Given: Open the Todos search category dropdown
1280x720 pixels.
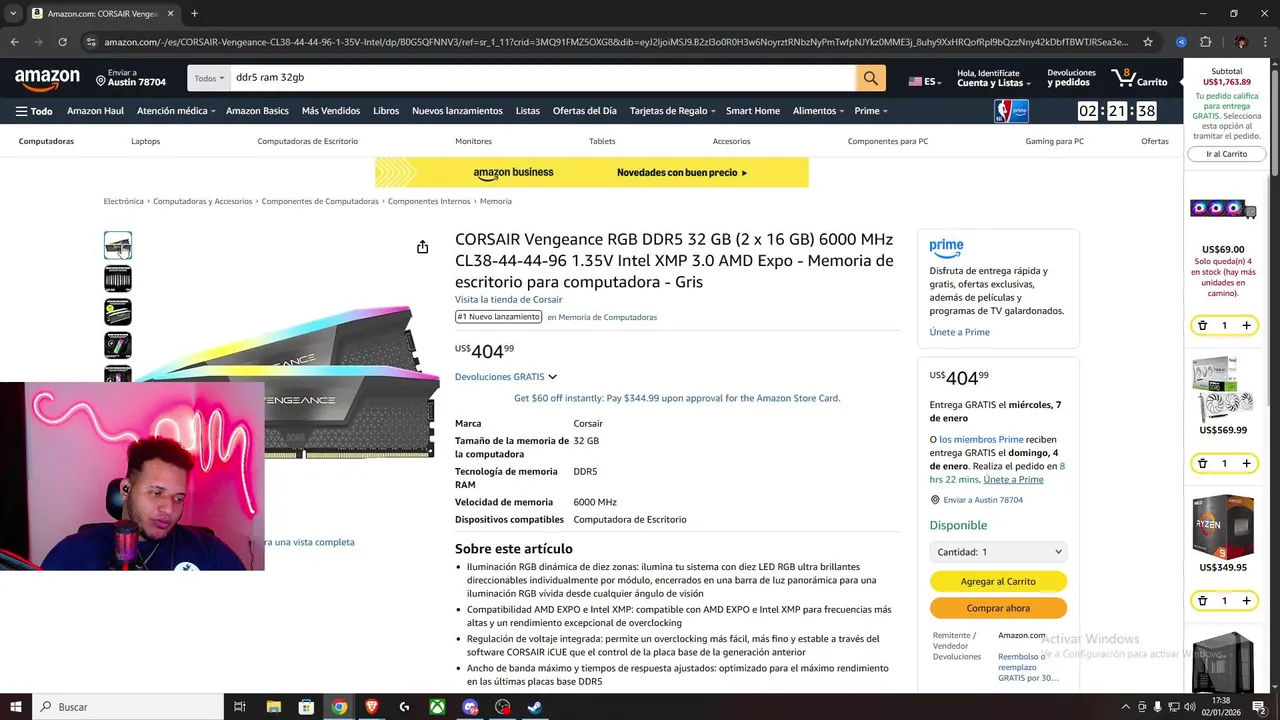Looking at the screenshot, I should coord(209,78).
